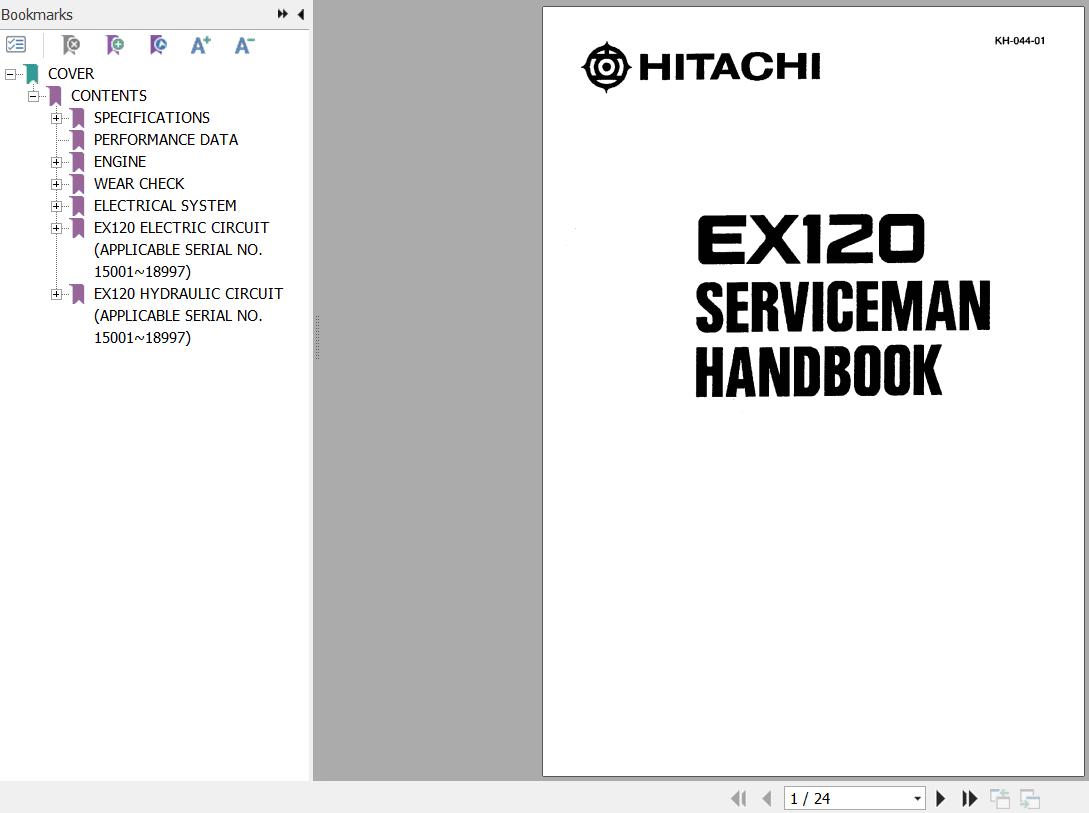Screen dimensions: 1089x813
Task: Click the panel splitter handle between bookmarks and page
Action: 317,337
